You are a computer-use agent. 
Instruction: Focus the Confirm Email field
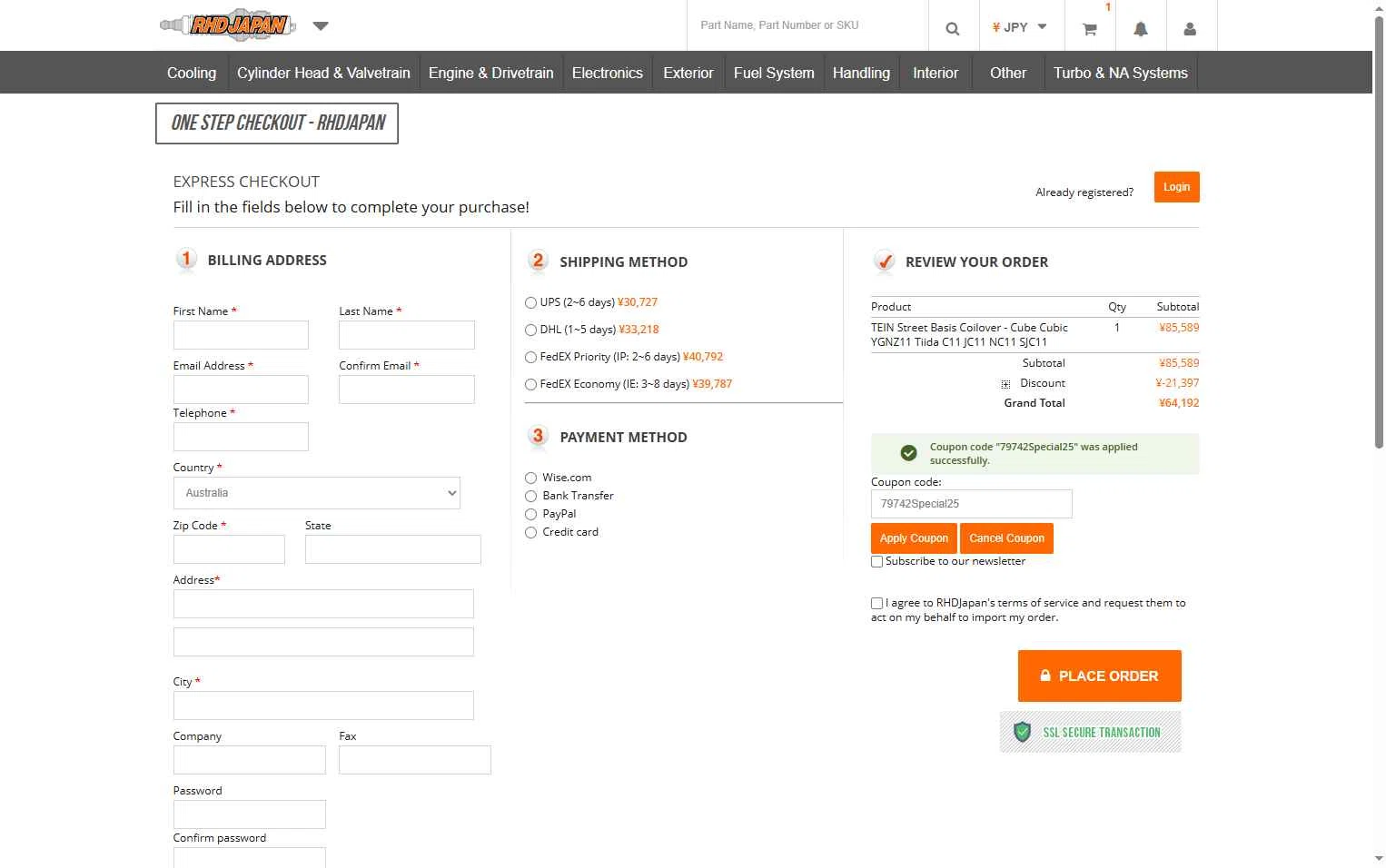[407, 390]
